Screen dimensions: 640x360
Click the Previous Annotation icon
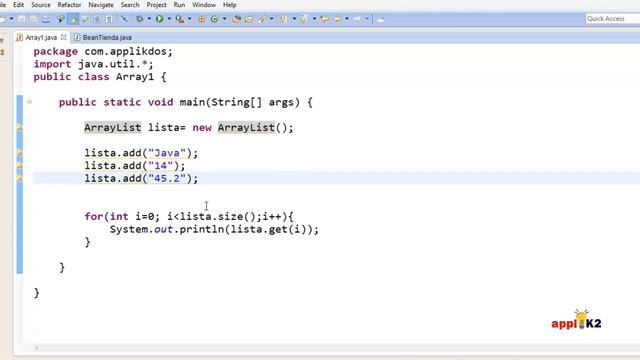click(303, 19)
